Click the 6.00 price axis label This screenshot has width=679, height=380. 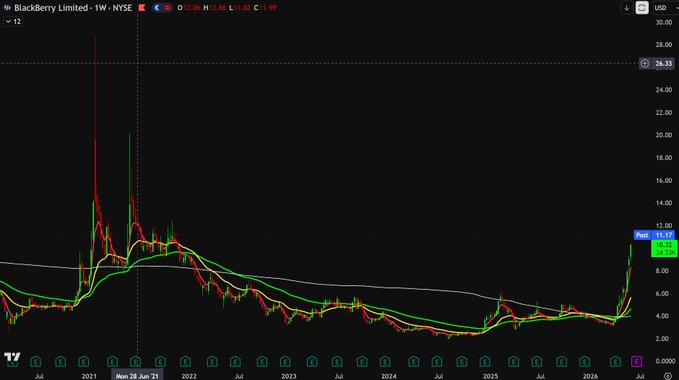coord(663,293)
